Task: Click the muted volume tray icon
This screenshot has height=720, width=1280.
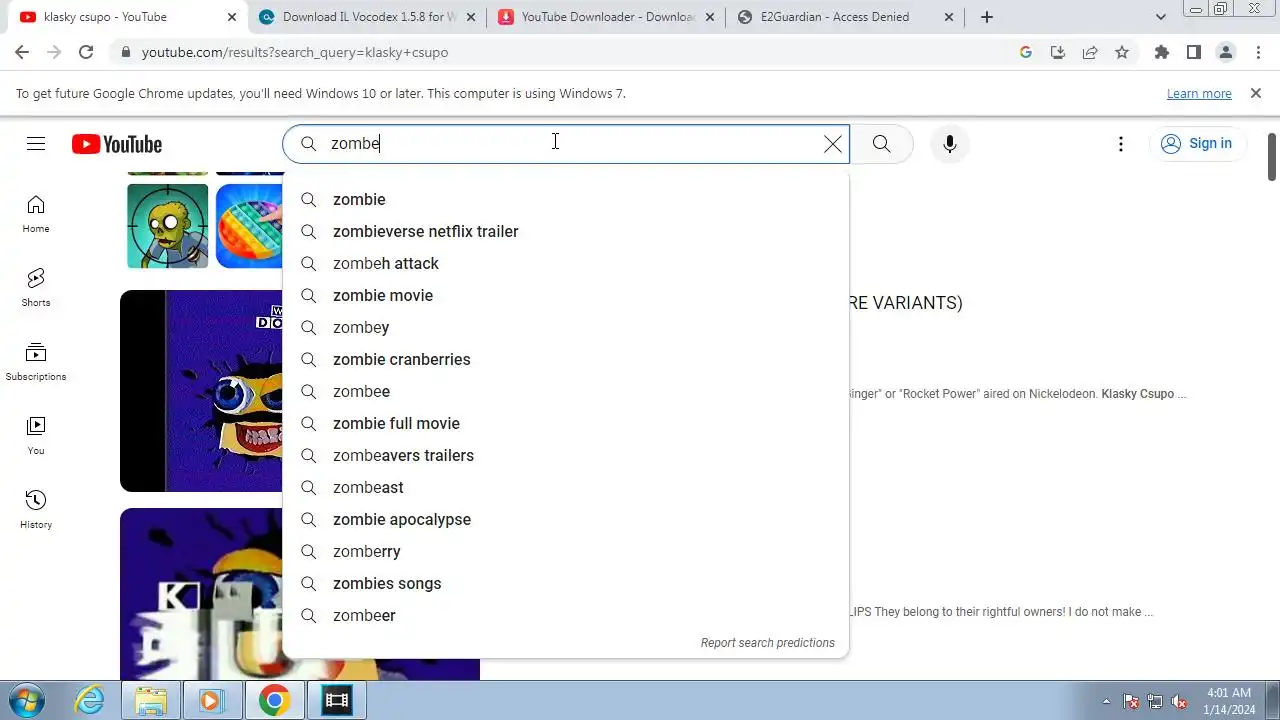Action: pyautogui.click(x=1179, y=701)
